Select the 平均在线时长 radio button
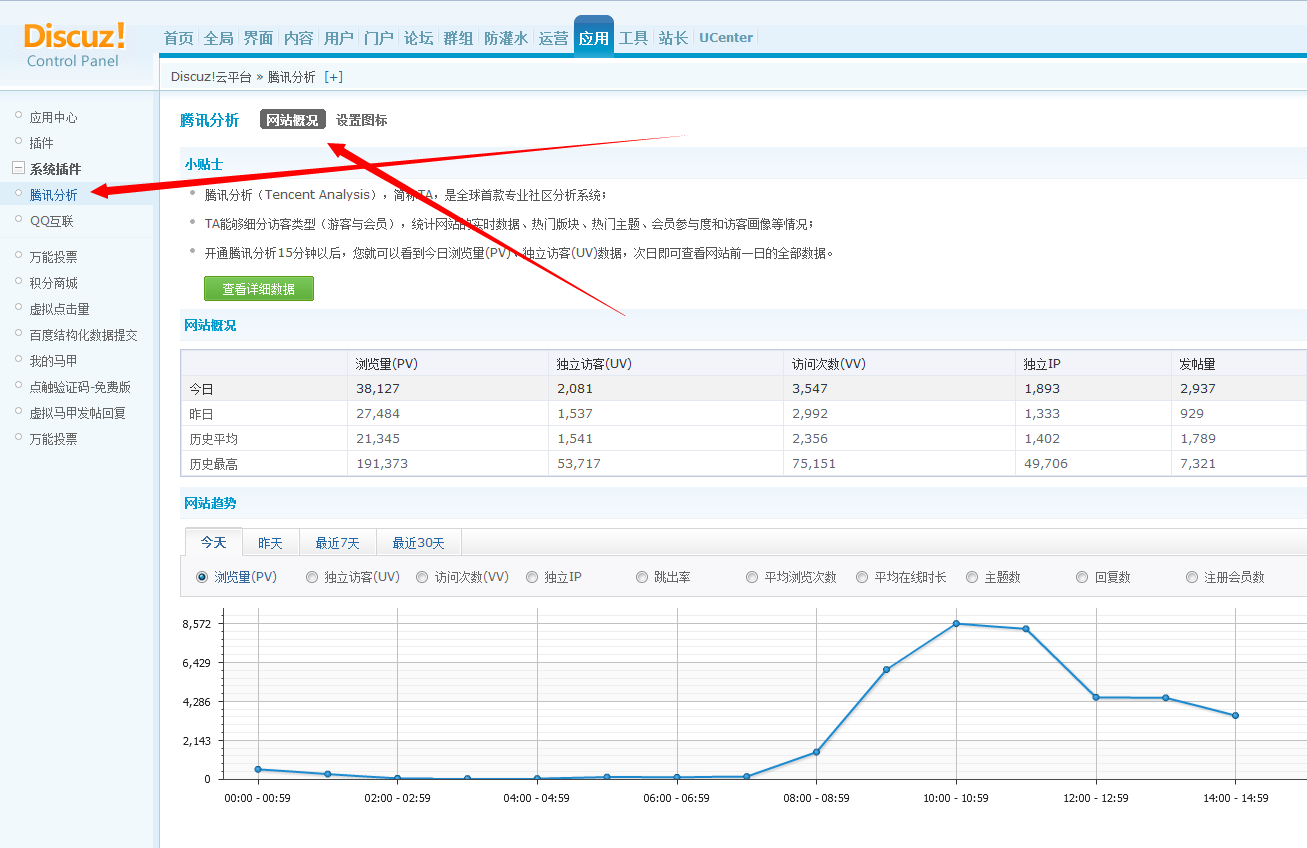This screenshot has height=848, width=1307. click(862, 577)
